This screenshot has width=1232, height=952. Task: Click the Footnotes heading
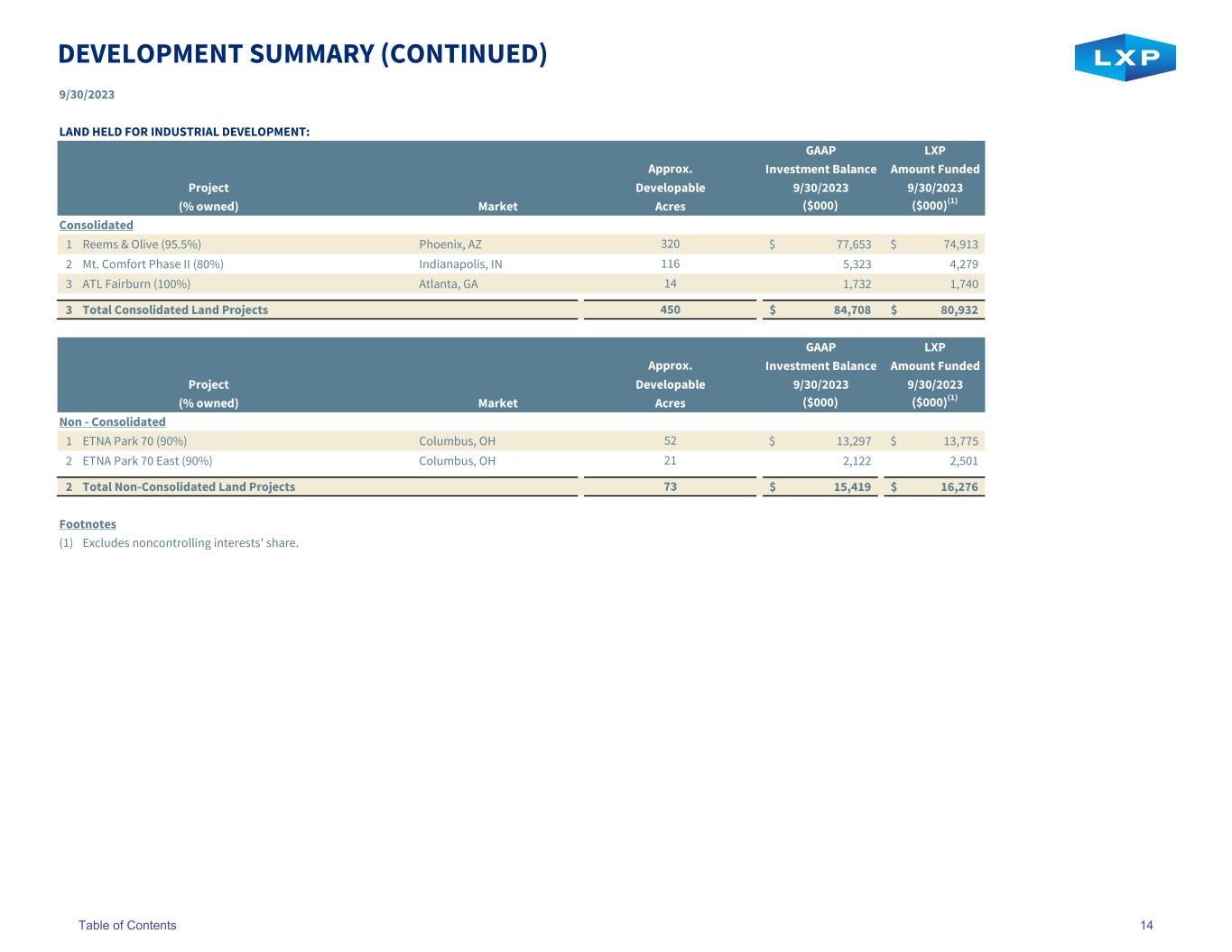coord(88,524)
